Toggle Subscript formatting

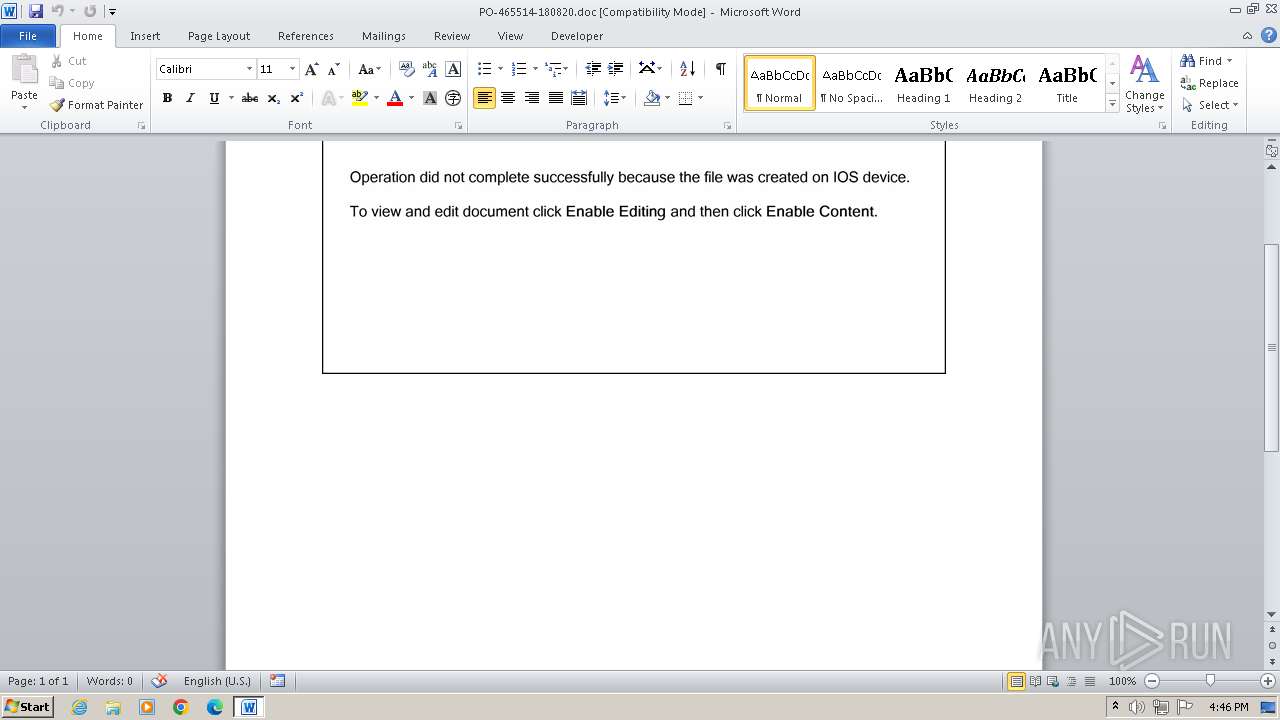(273, 98)
